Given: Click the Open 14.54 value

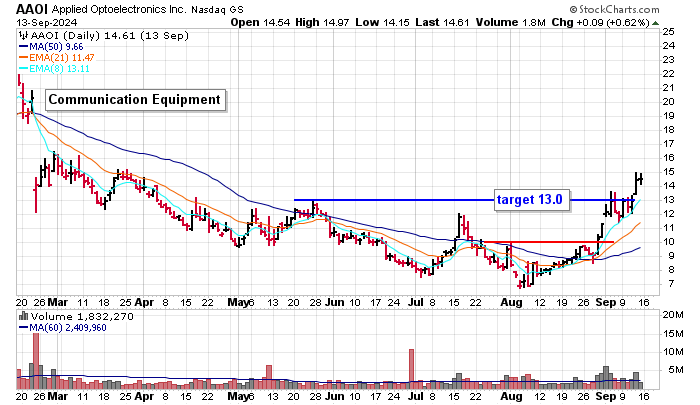Looking at the screenshot, I should click(x=260, y=22).
